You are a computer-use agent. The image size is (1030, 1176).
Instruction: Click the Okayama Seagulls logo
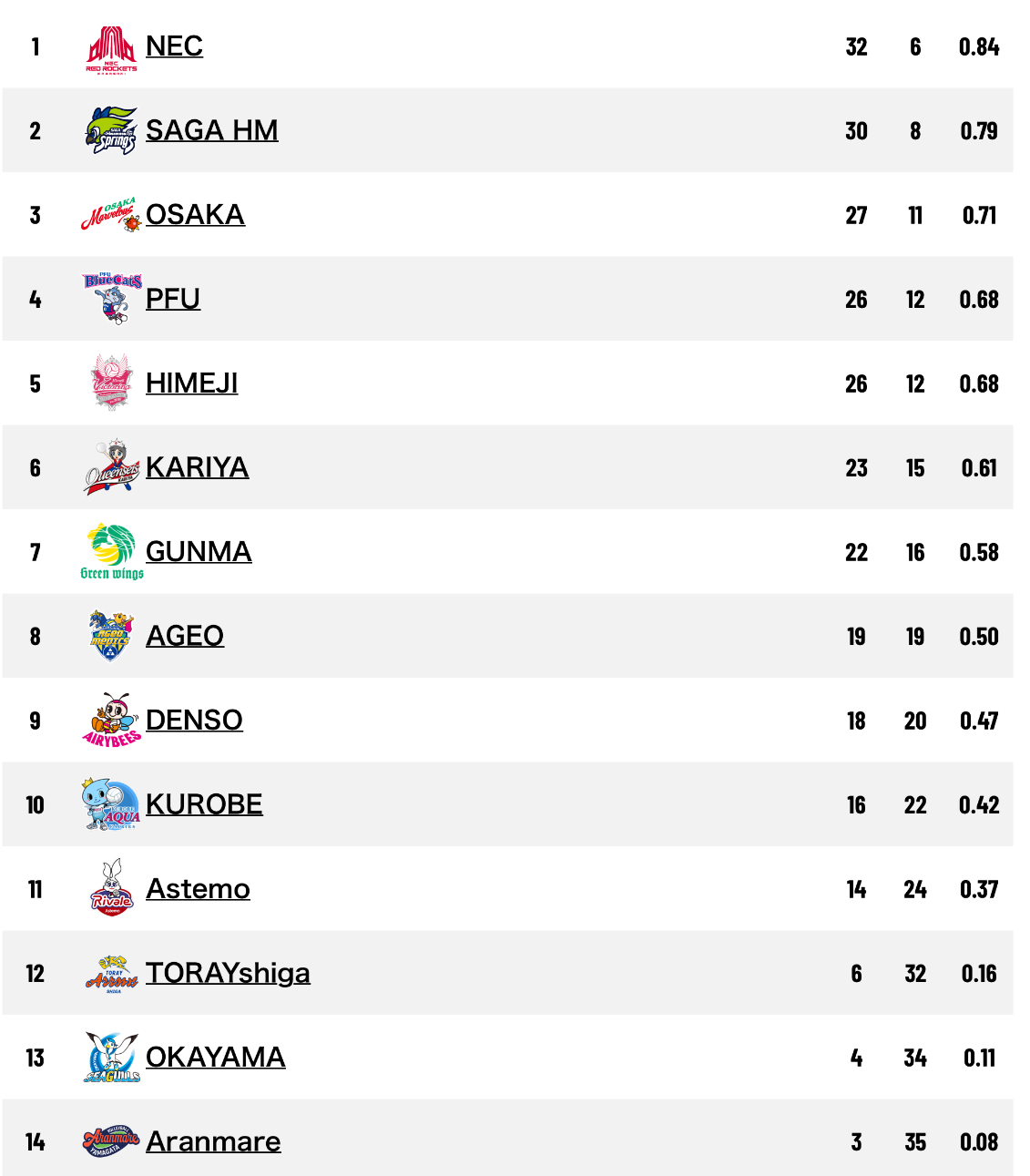pos(112,1058)
